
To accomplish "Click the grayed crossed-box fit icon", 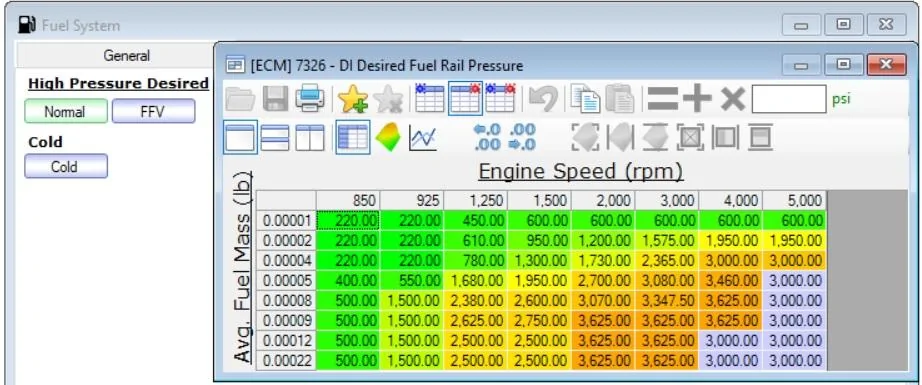I will point(690,138).
